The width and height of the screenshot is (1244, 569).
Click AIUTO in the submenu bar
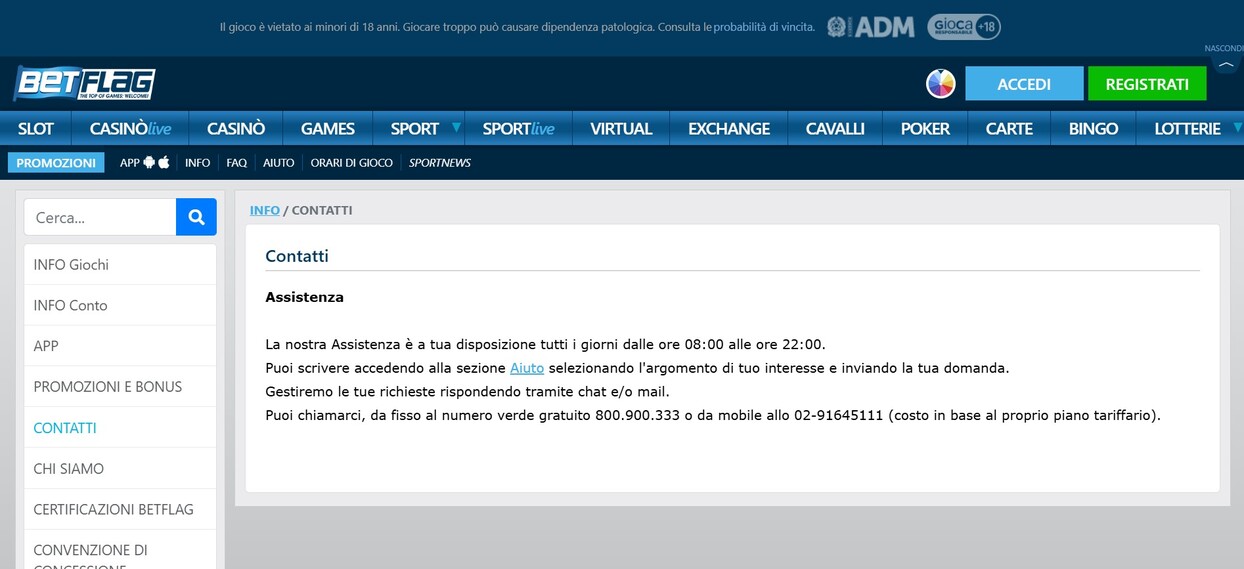[279, 162]
